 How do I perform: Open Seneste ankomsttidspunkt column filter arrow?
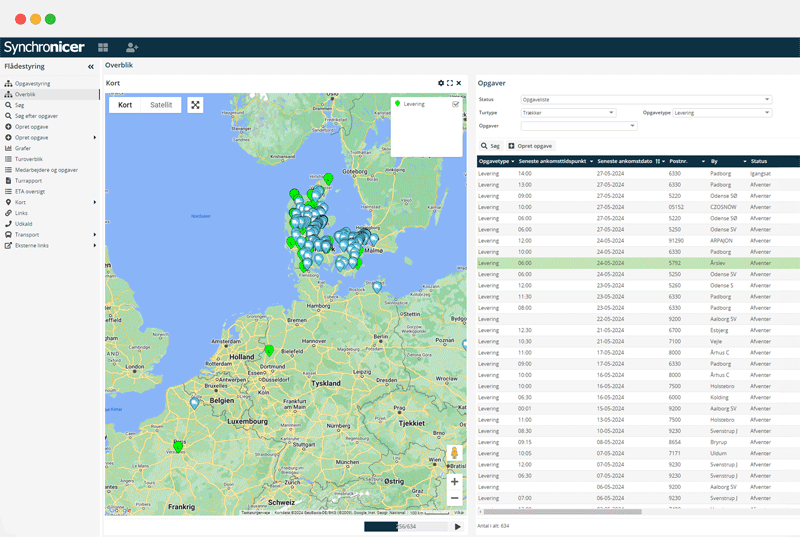(x=591, y=161)
